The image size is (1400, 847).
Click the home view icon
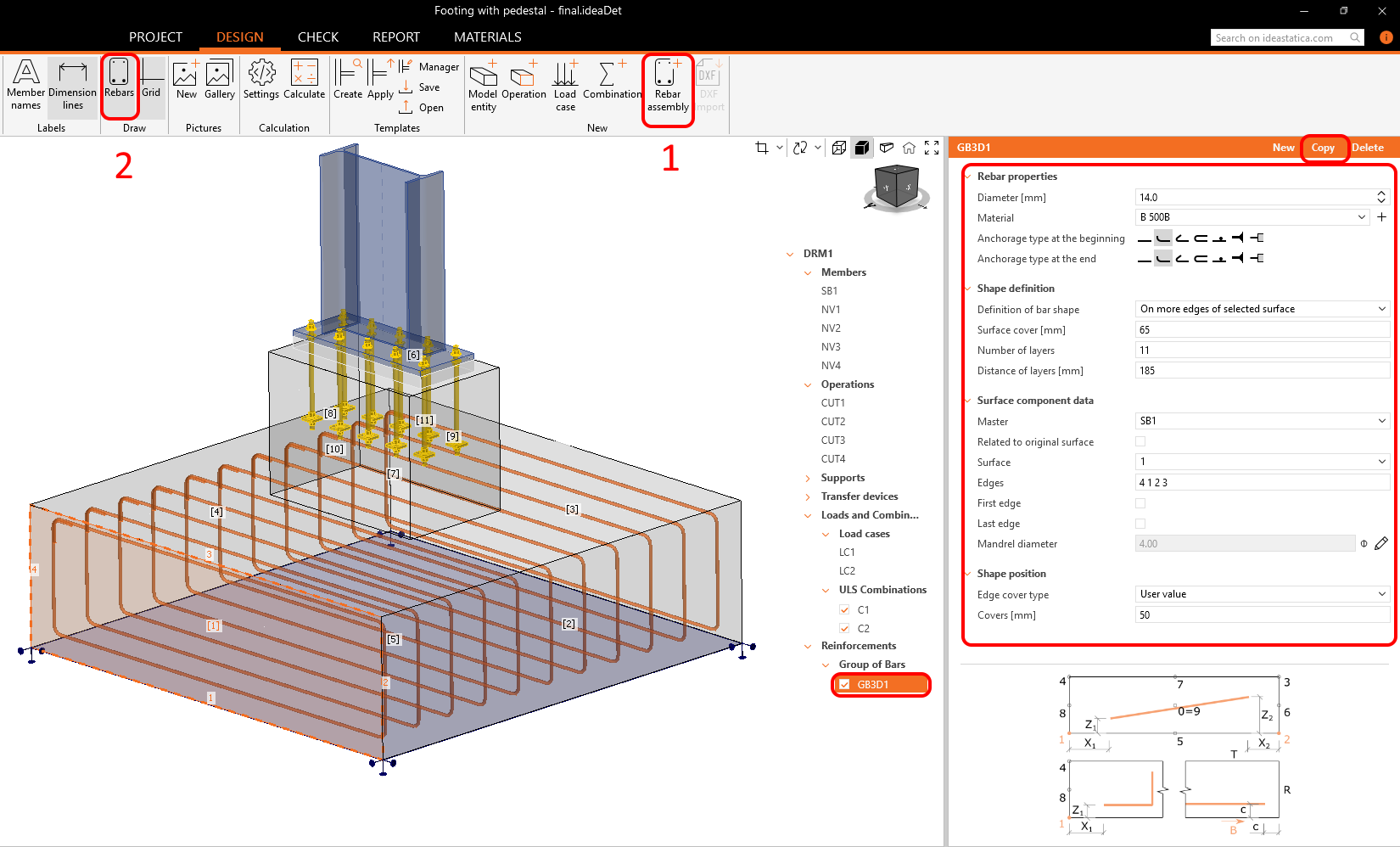tap(909, 148)
